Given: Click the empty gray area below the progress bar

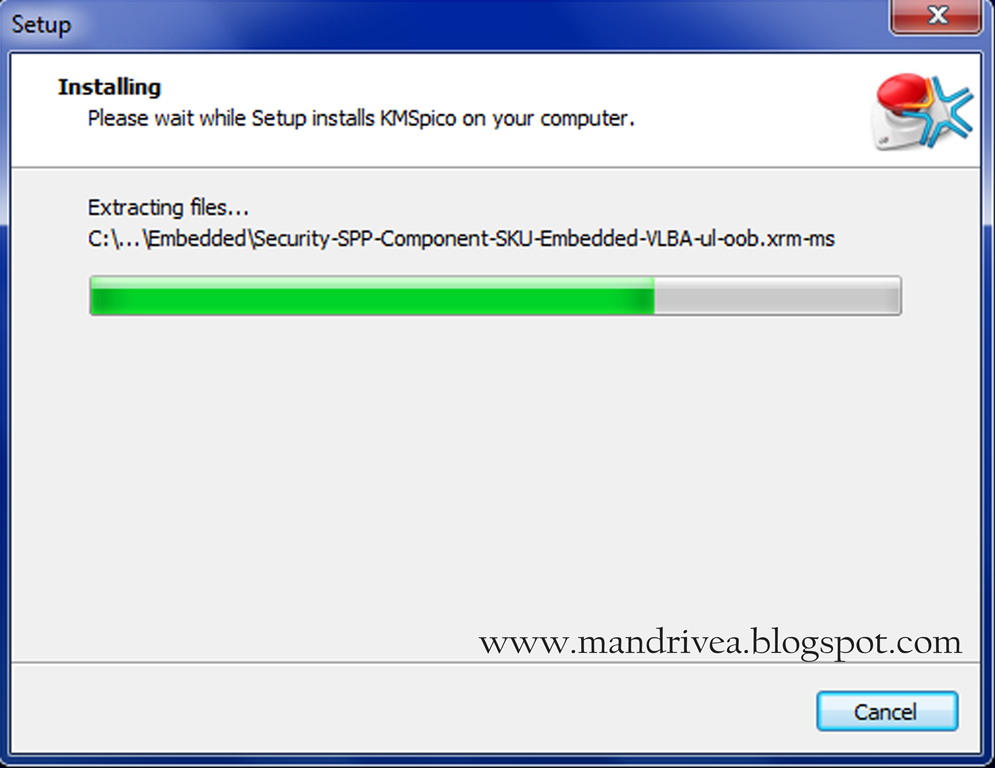Looking at the screenshot, I should pos(495,470).
